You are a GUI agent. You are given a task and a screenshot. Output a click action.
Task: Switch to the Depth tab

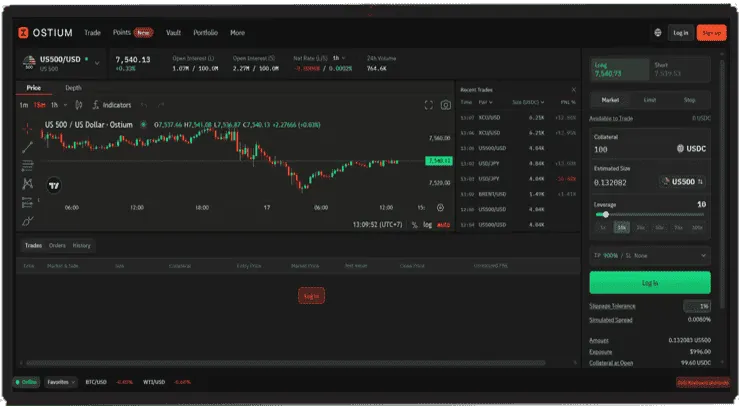click(73, 88)
